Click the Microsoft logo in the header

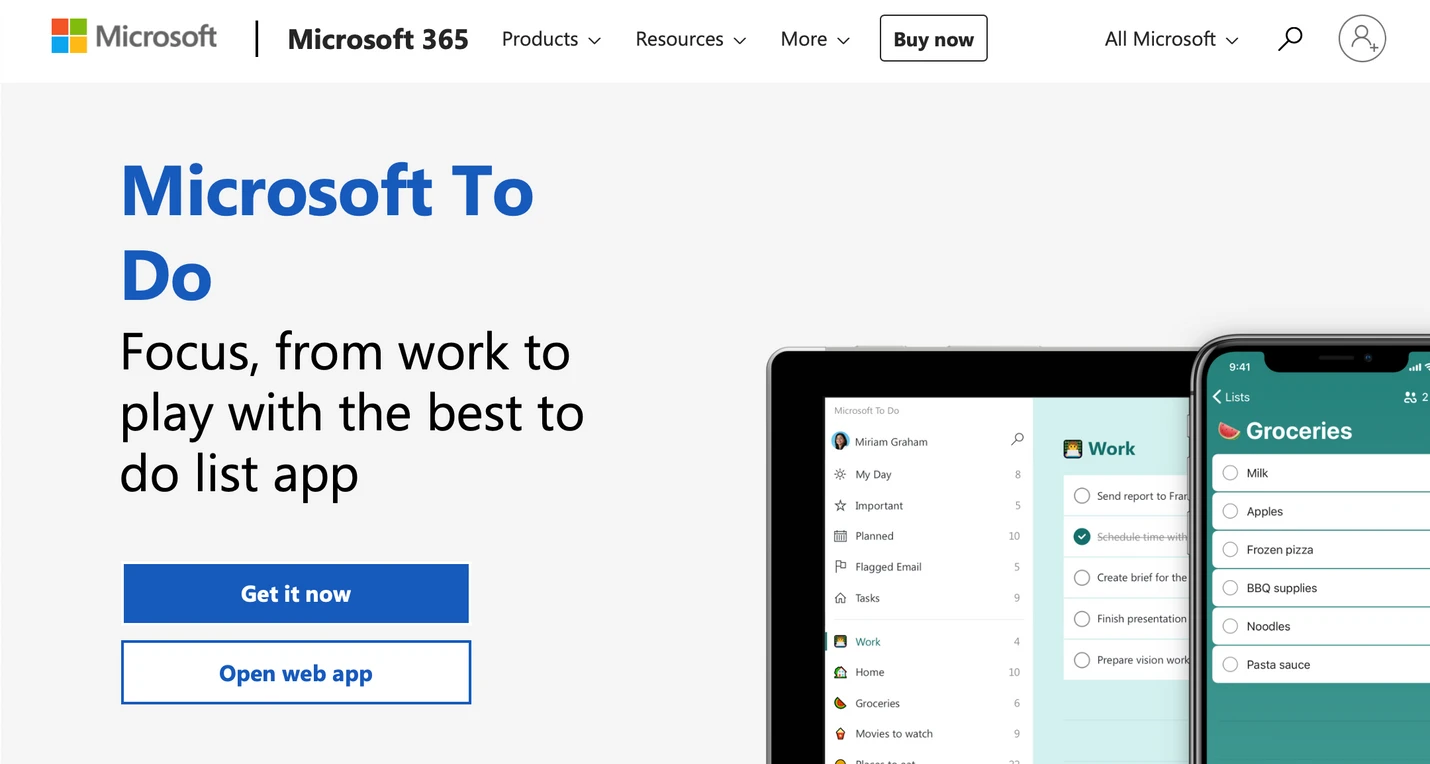click(x=133, y=36)
